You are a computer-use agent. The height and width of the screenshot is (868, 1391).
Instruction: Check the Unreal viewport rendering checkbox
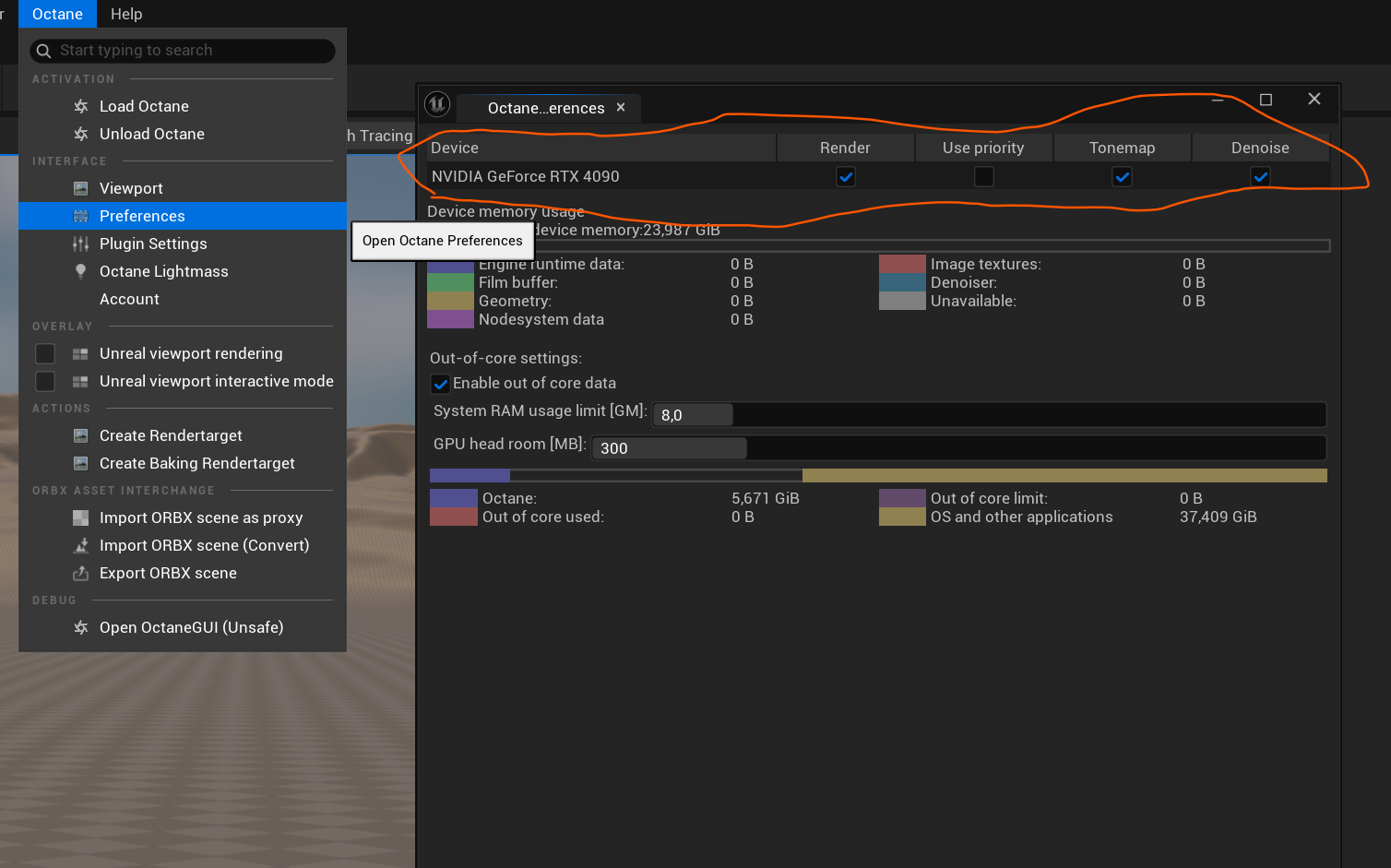(44, 353)
